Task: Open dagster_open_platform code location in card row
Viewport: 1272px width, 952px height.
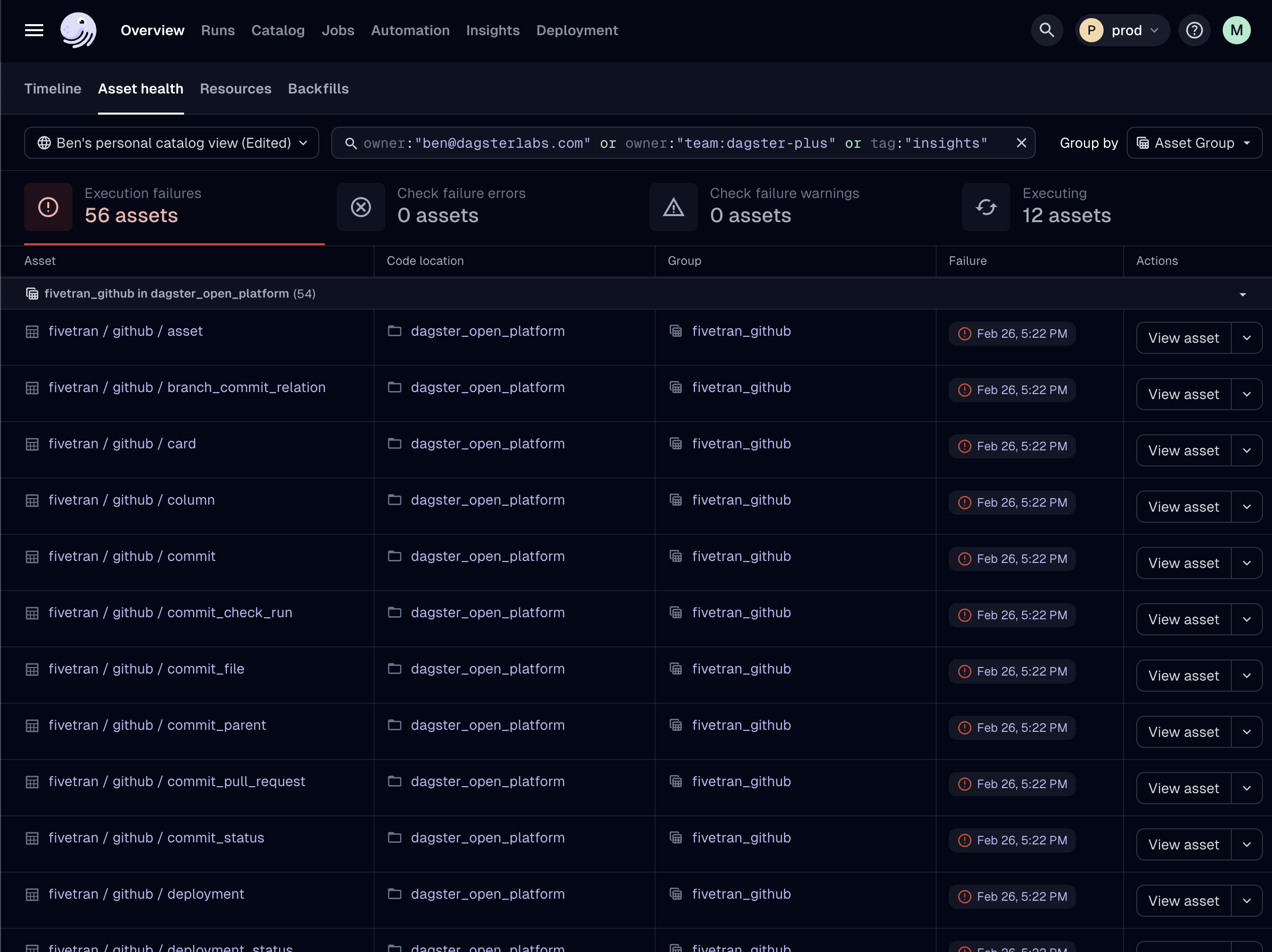Action: pyautogui.click(x=488, y=444)
